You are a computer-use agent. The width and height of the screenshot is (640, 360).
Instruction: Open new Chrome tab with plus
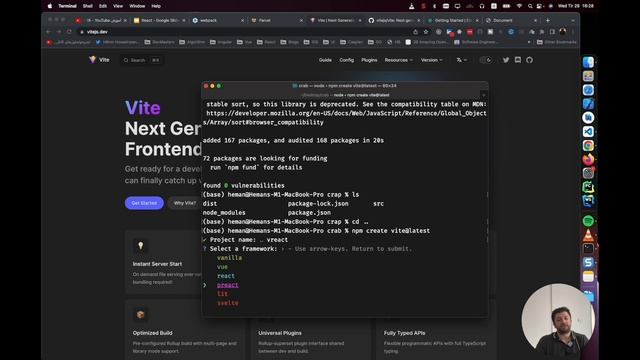coord(548,20)
